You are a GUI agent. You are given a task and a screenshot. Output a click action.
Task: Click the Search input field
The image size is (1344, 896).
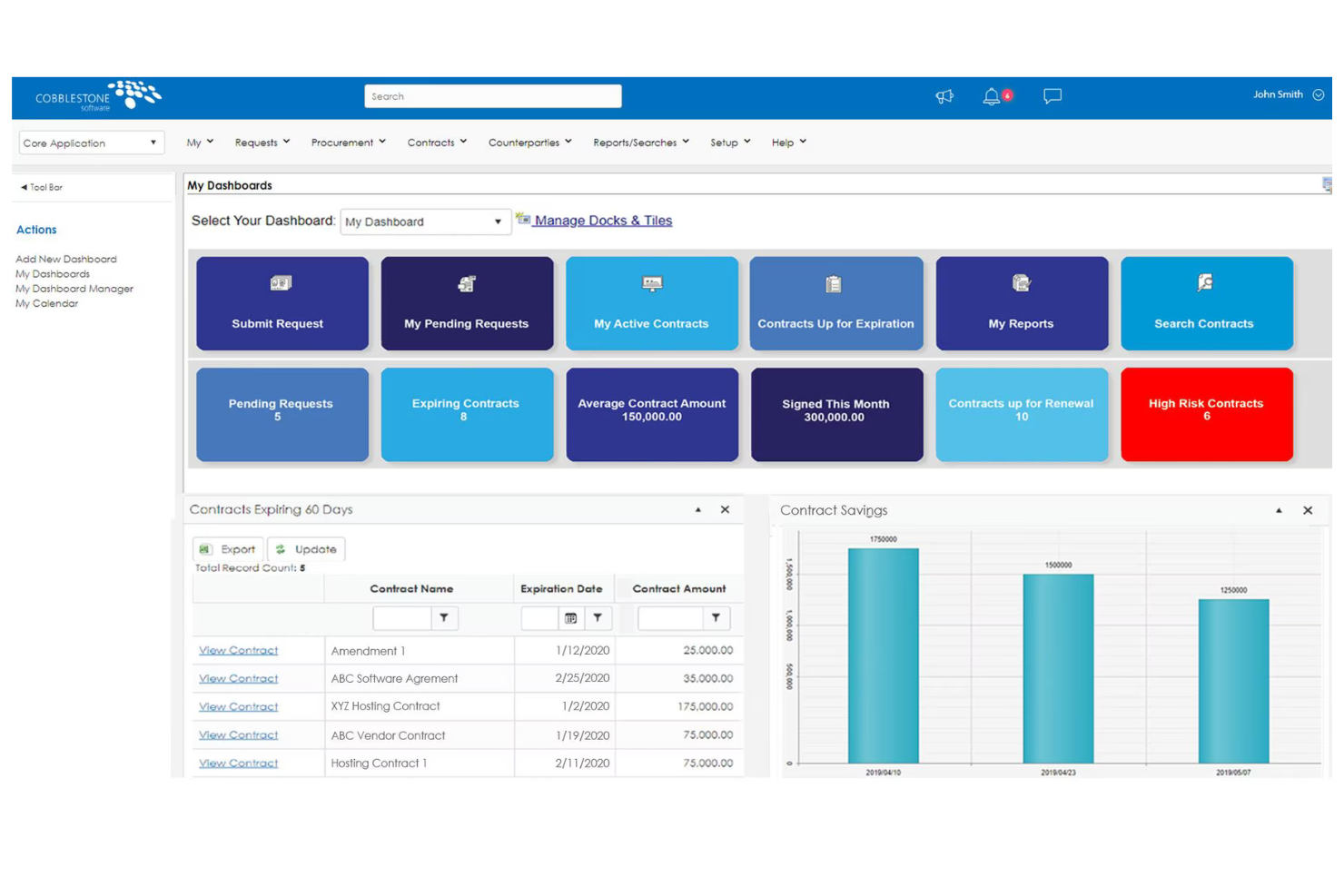[x=493, y=95]
